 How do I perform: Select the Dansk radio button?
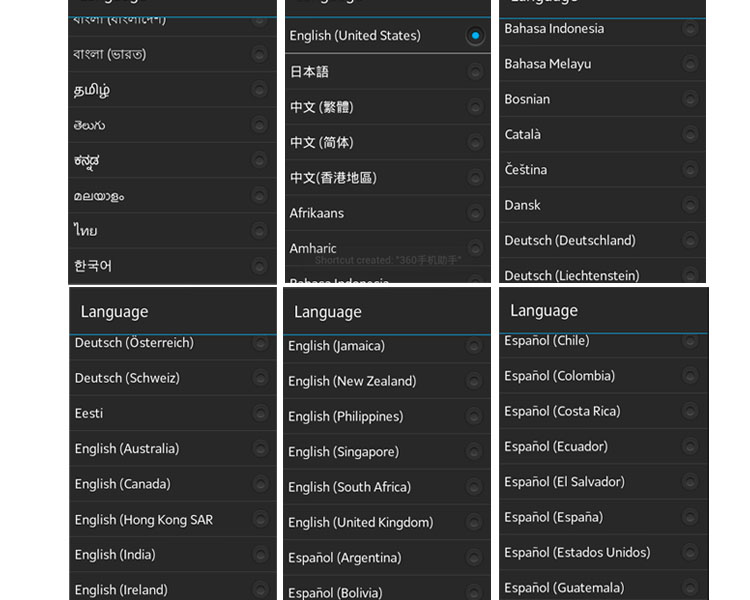pyautogui.click(x=690, y=205)
